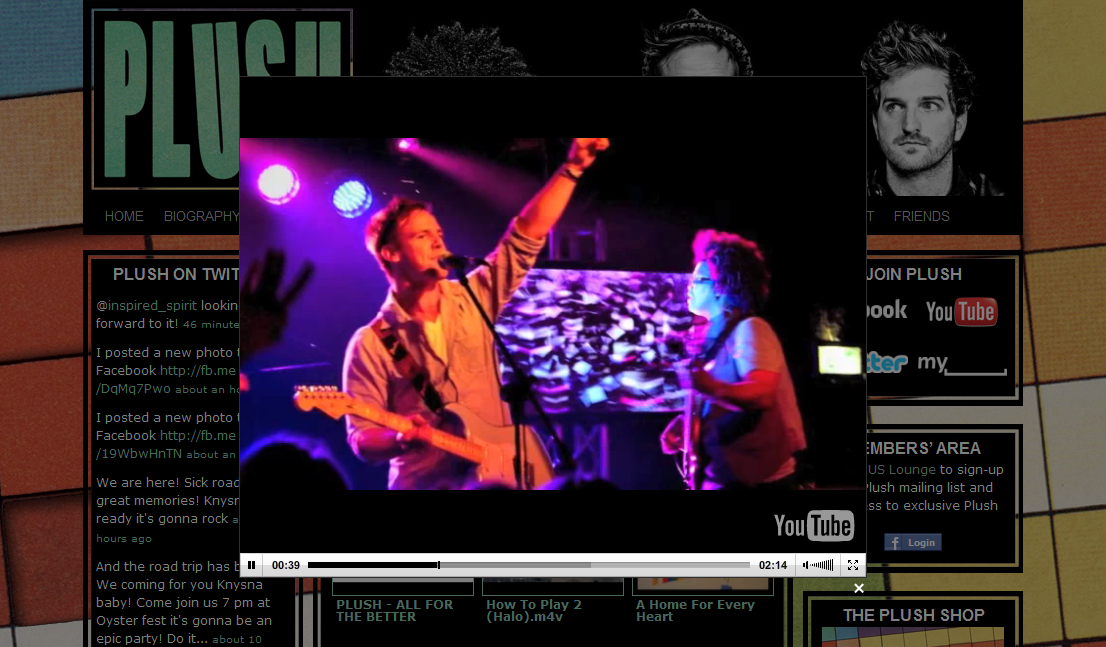Toggle fullscreen mode in the video player
The width and height of the screenshot is (1106, 647).
tap(853, 565)
